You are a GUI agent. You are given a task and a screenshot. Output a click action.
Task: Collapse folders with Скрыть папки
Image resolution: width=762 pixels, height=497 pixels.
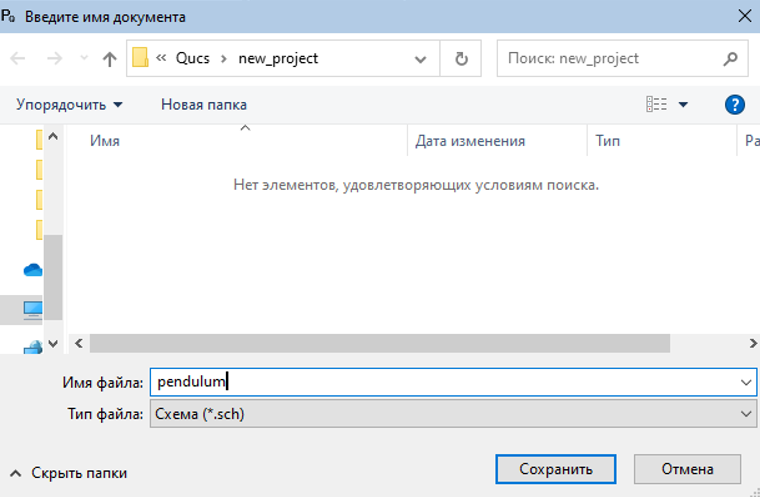click(x=70, y=473)
